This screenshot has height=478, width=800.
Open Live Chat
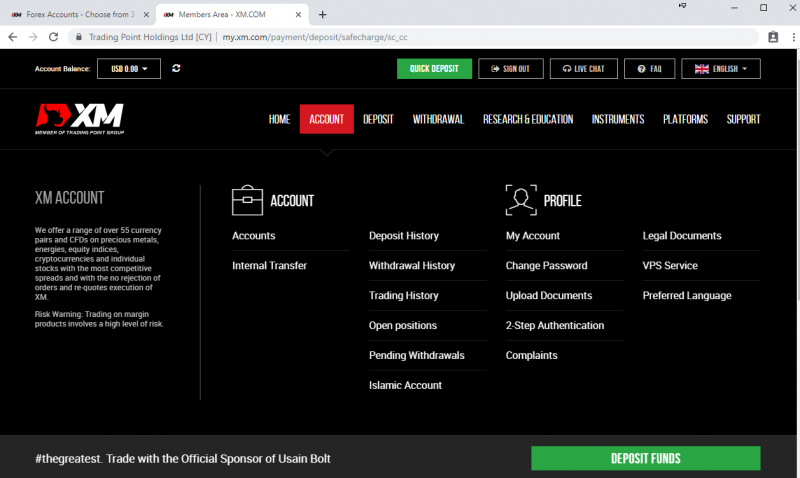point(584,68)
